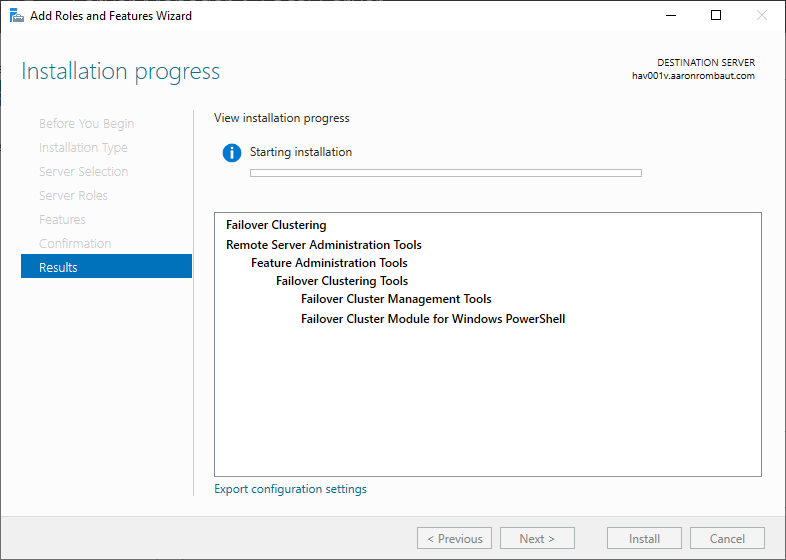Open the Features step in sidebar

pyautogui.click(x=62, y=219)
